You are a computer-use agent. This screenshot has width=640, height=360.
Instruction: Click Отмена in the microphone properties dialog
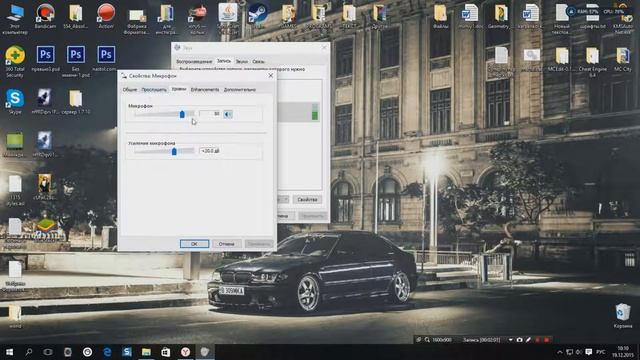227,244
